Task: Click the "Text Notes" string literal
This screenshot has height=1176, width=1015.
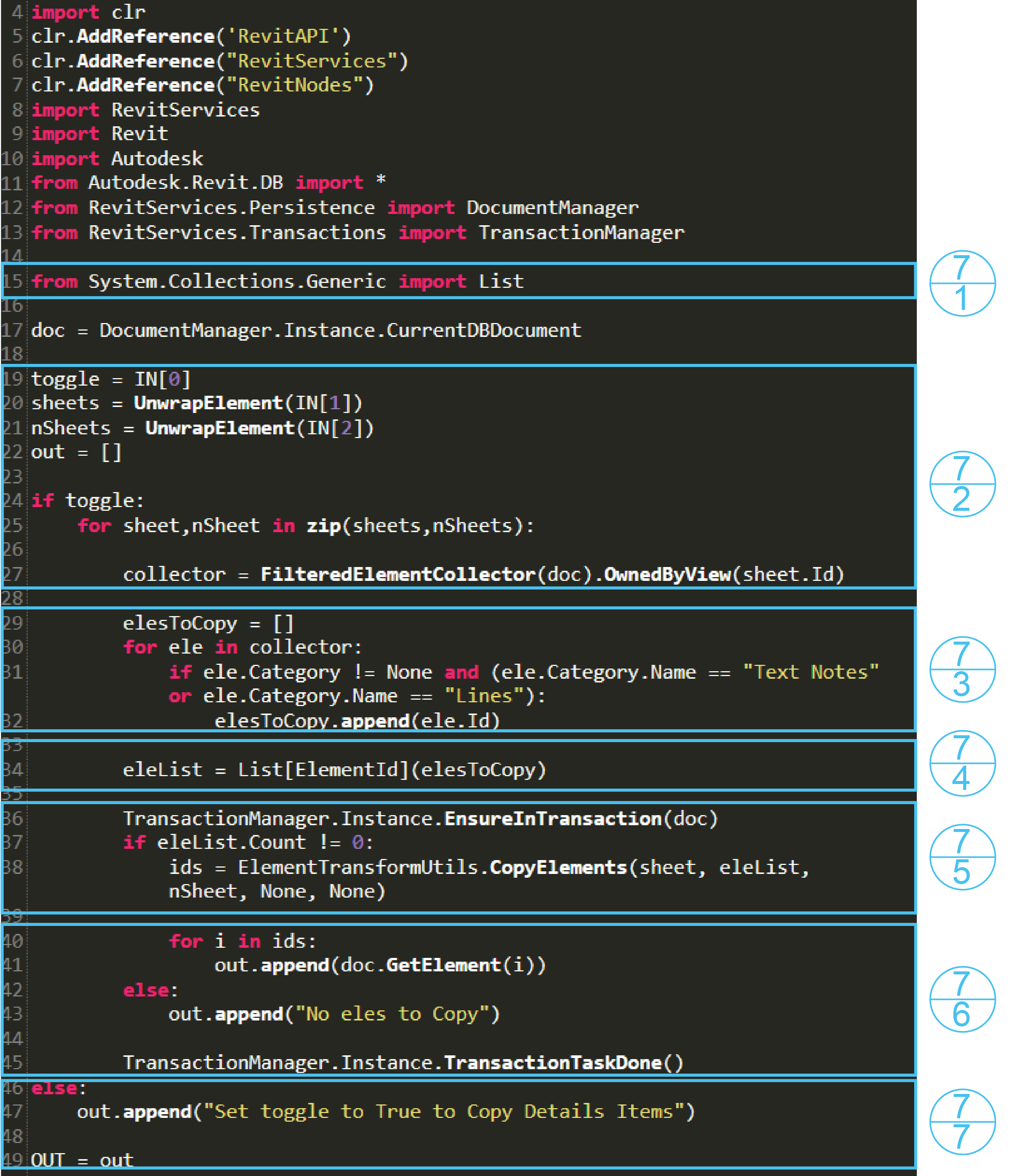Action: click(811, 672)
